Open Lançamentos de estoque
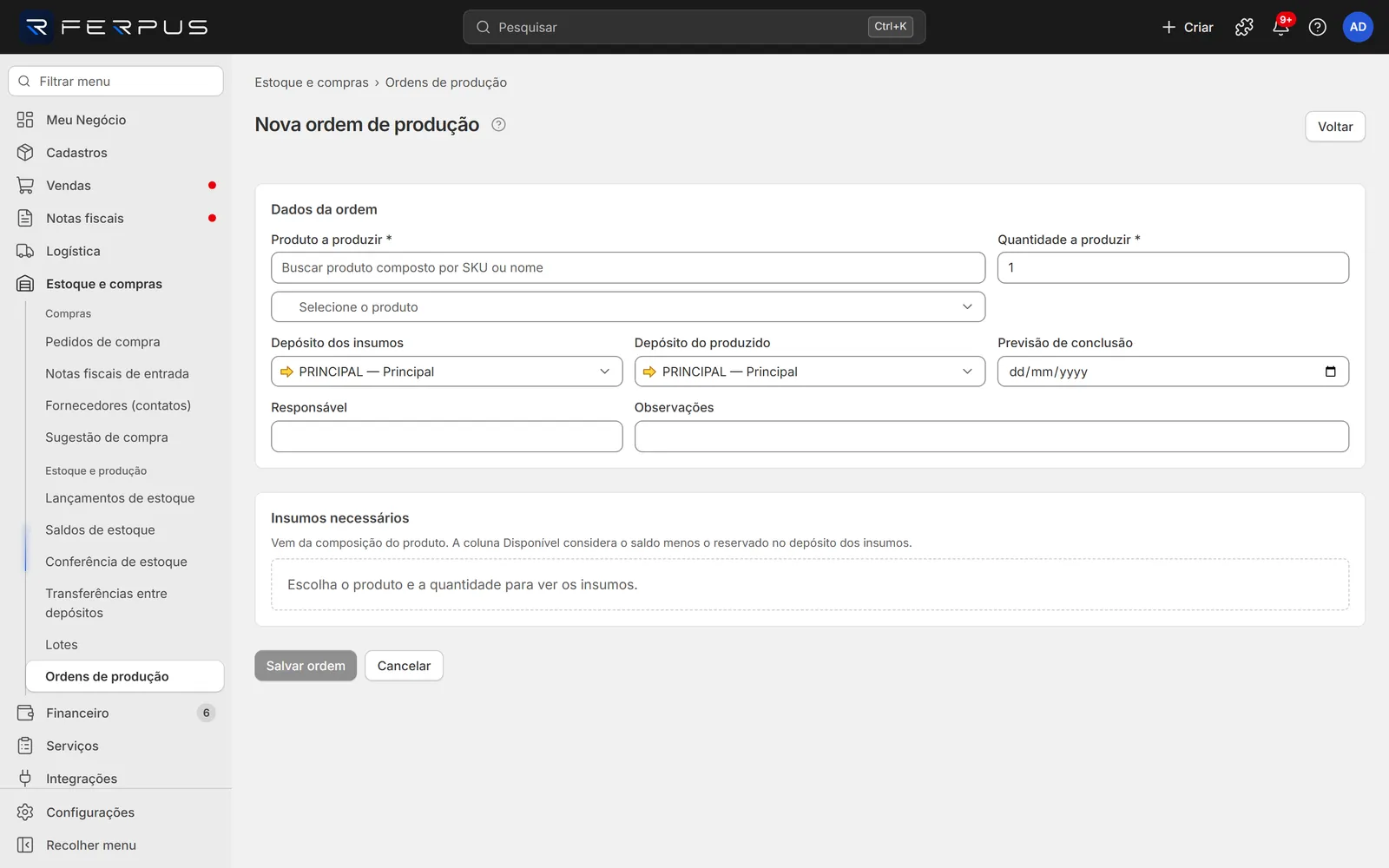Image resolution: width=1389 pixels, height=868 pixels. [x=120, y=498]
